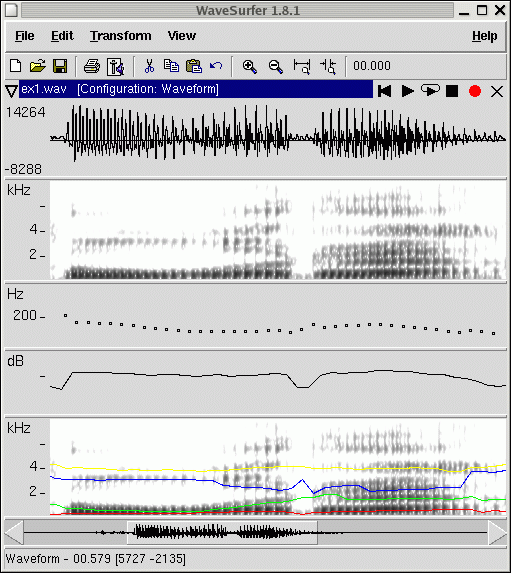Click the 200 Hz pitch axis label
This screenshot has width=511, height=573.
click(x=25, y=315)
